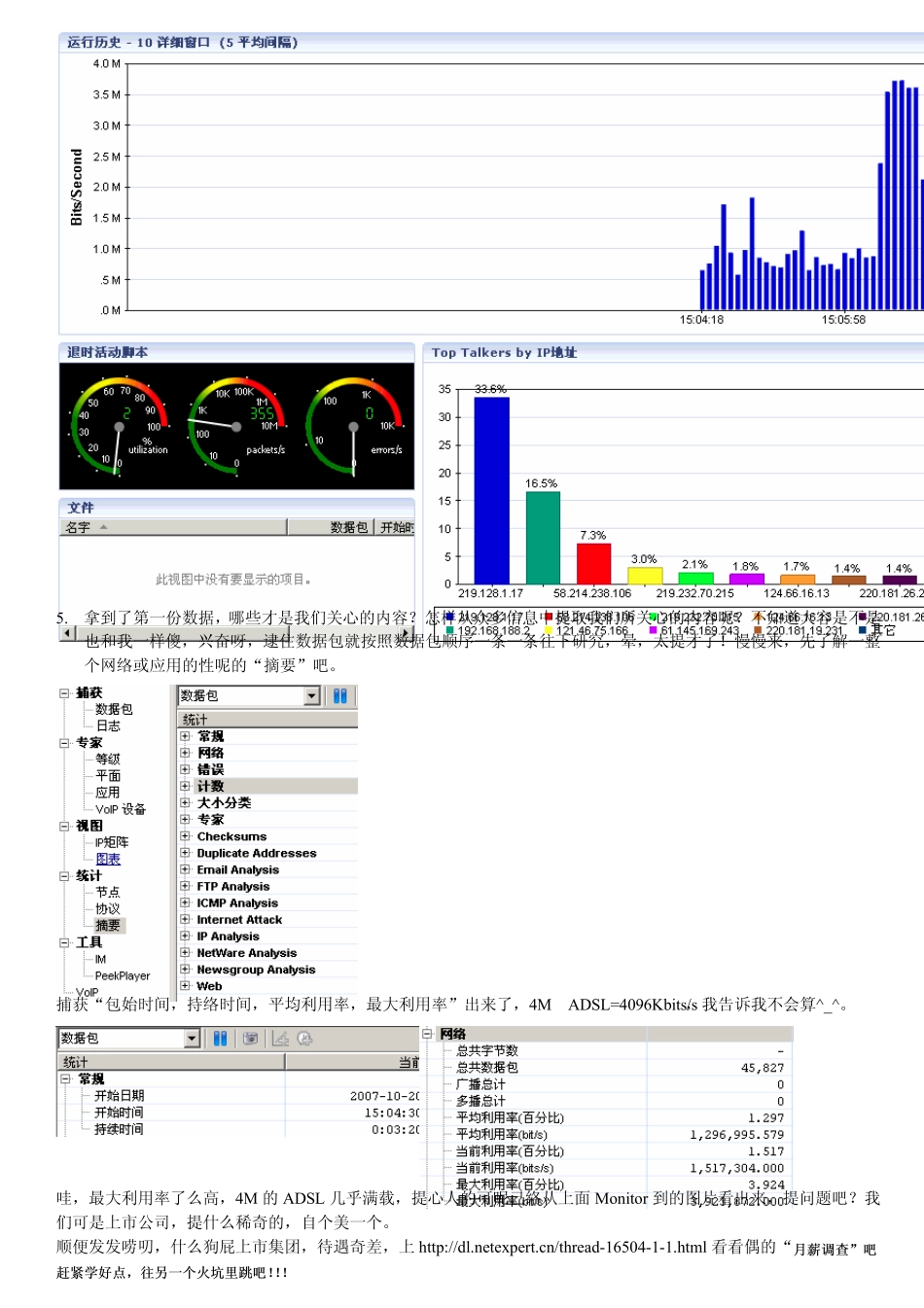Select 应用 in the navigation tree

(x=108, y=793)
